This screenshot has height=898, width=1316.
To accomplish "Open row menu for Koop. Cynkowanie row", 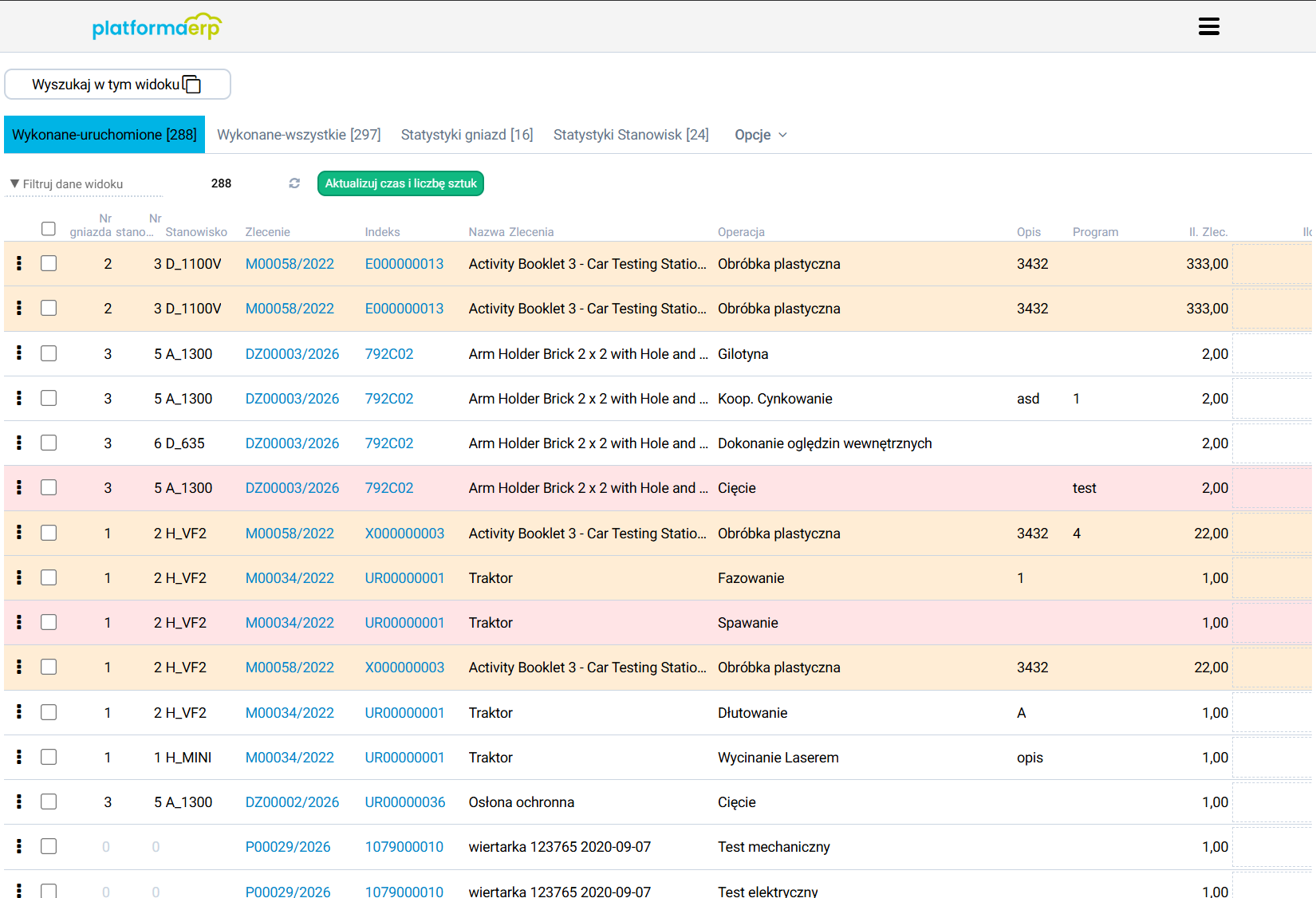I will [19, 397].
